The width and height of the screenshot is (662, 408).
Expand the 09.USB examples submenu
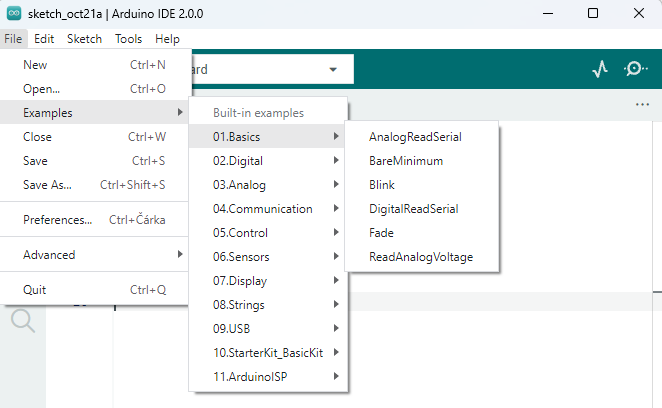coord(268,329)
